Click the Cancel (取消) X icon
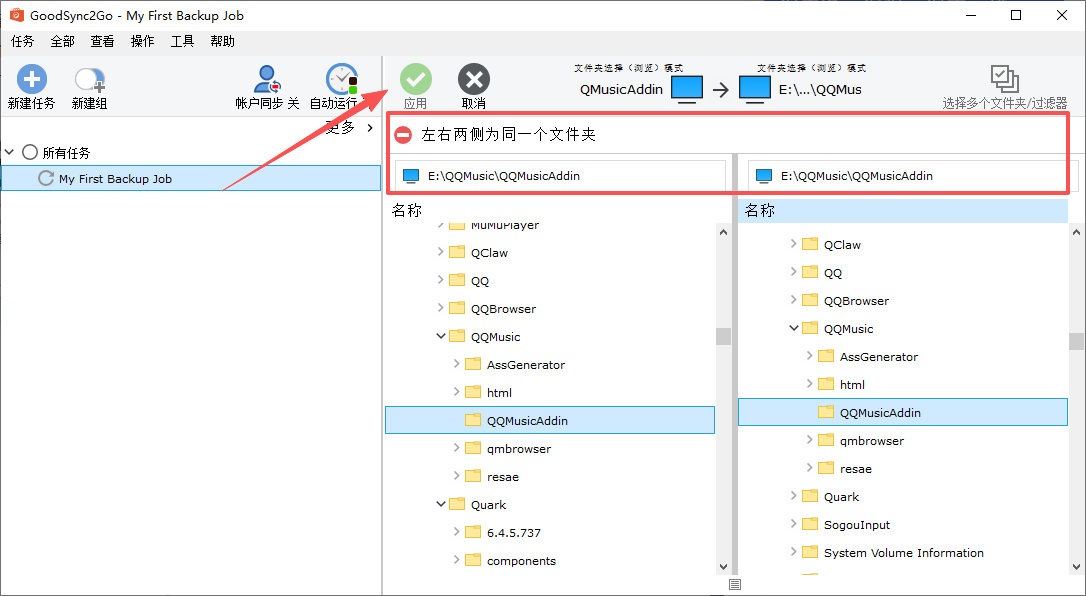 point(474,79)
